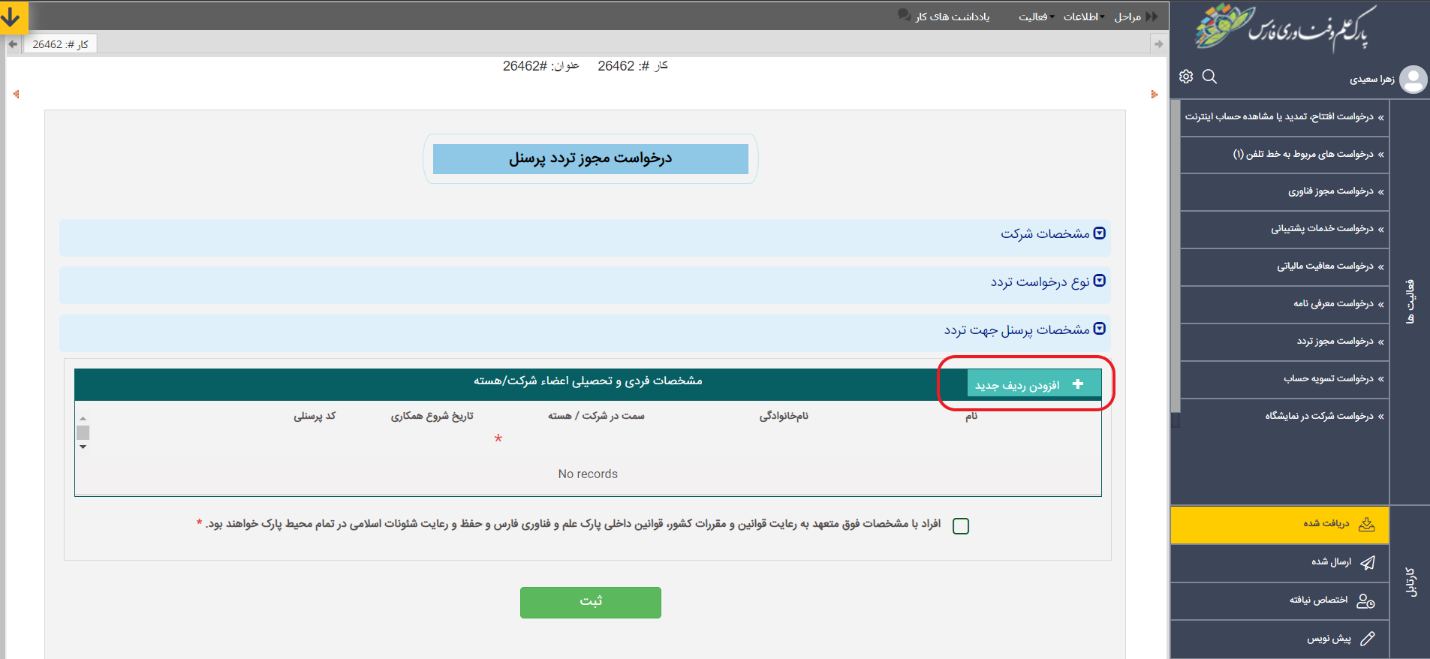Open the user profile avatar

[x=1413, y=78]
